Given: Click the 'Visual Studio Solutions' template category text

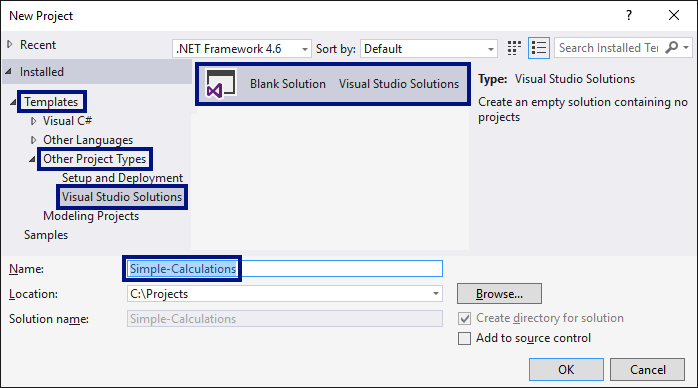Looking at the screenshot, I should tap(399, 84).
